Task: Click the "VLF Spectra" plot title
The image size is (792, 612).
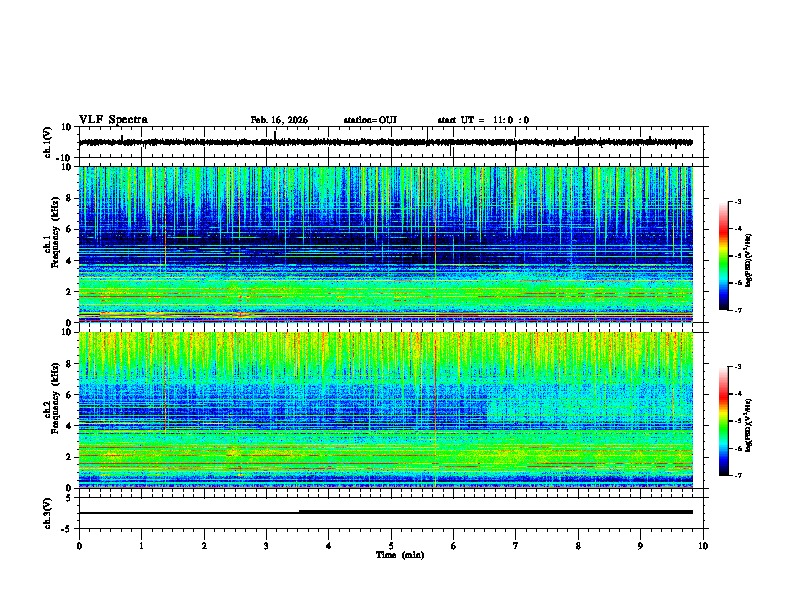Action: [113, 120]
